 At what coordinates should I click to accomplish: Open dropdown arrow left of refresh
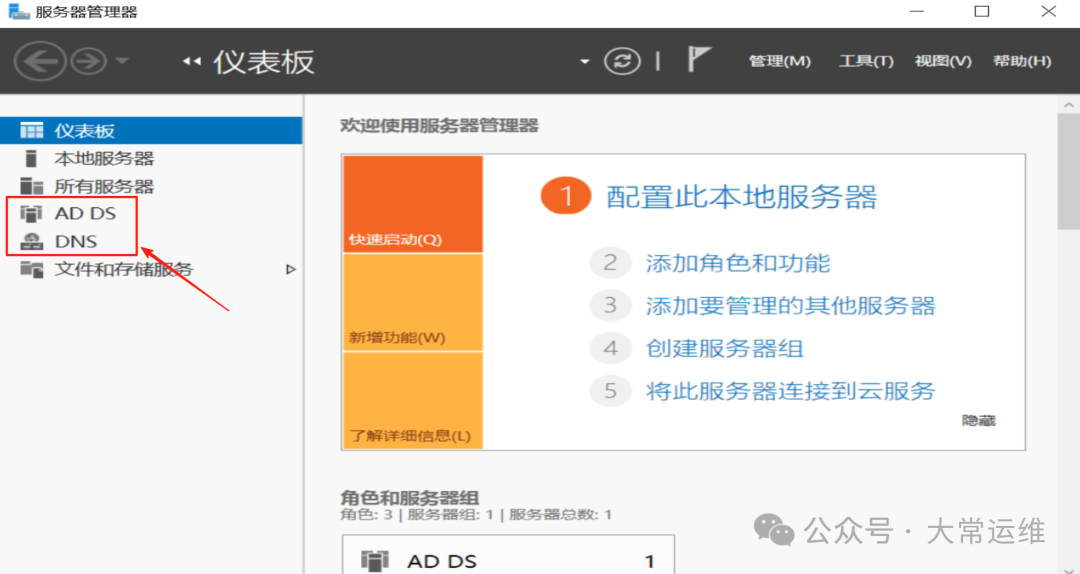(x=584, y=61)
